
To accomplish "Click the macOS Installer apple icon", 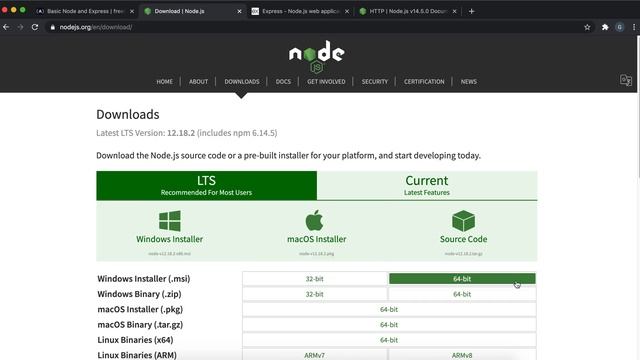I will 314,220.
